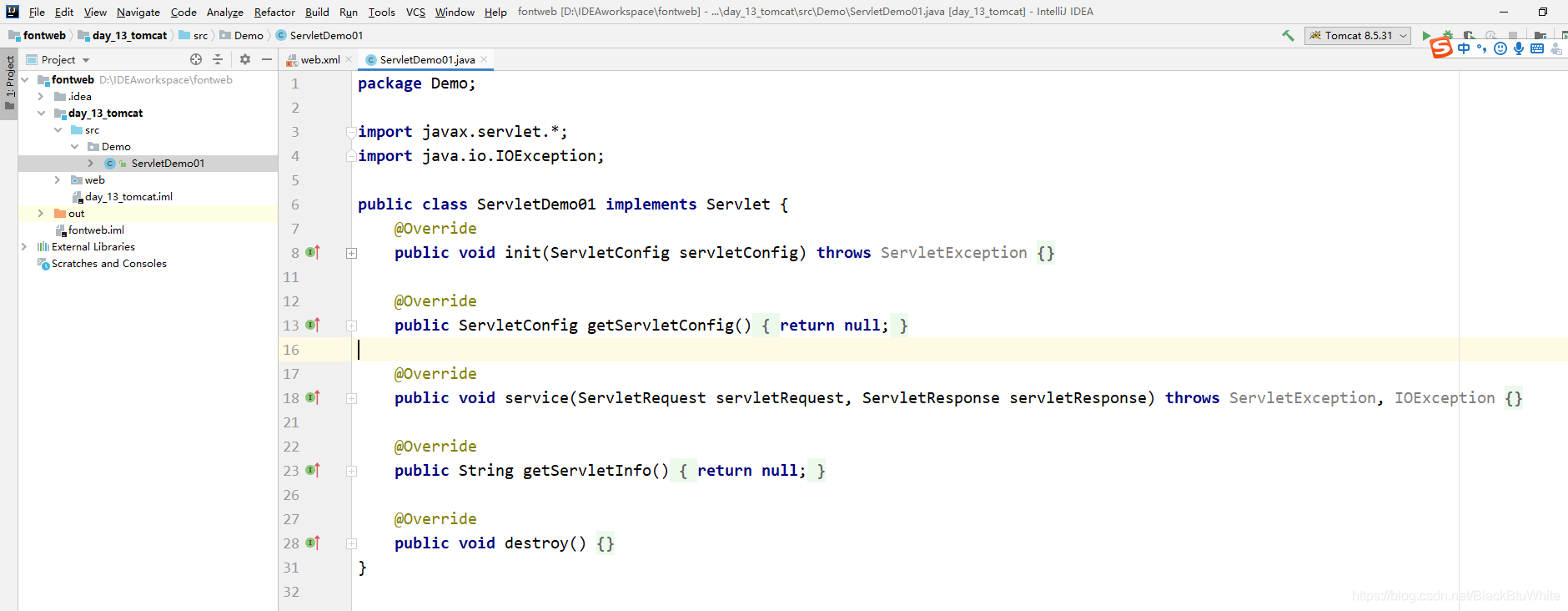Click the Servlet interface name on line 6

coord(738,205)
